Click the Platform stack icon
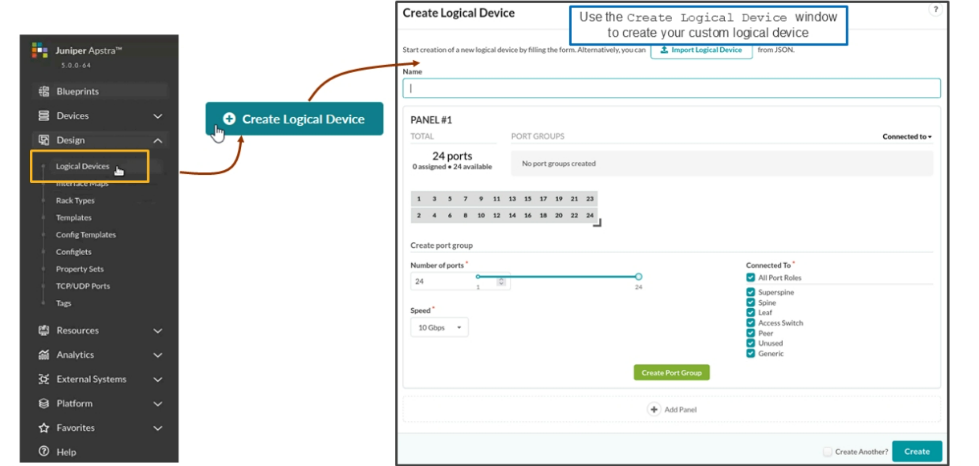This screenshot has width=979, height=466. click(x=44, y=404)
